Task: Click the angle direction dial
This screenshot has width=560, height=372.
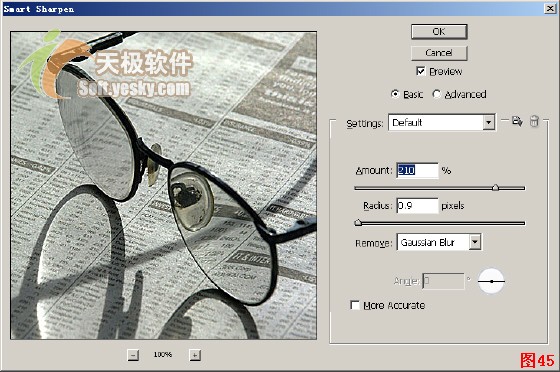Action: click(491, 281)
